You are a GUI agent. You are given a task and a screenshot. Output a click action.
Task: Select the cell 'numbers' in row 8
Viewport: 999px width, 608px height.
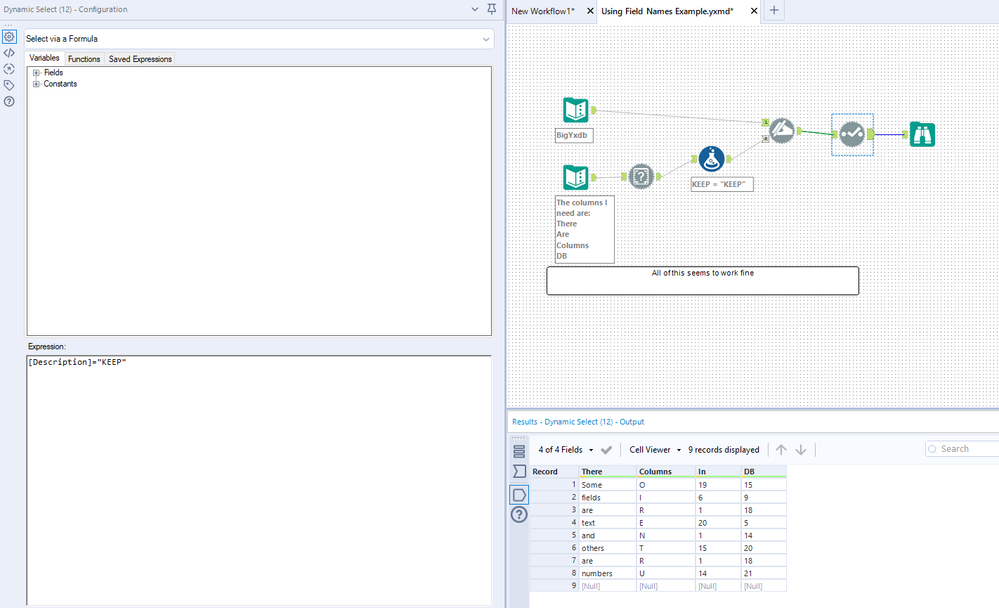[608, 574]
